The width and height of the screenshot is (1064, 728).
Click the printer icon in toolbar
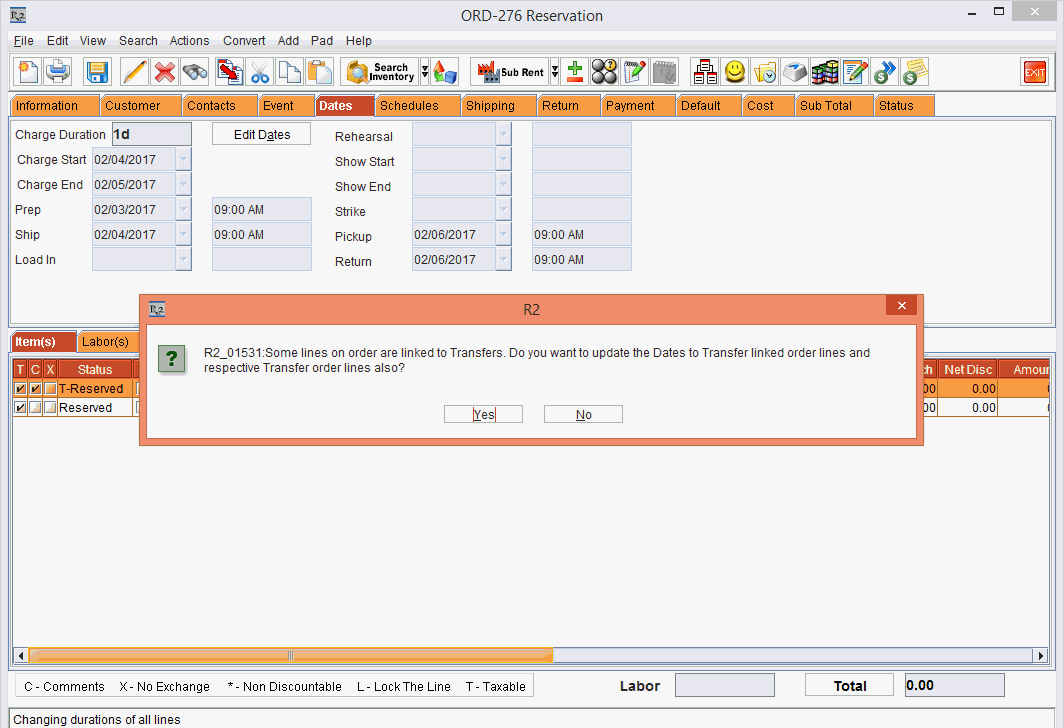pos(58,72)
